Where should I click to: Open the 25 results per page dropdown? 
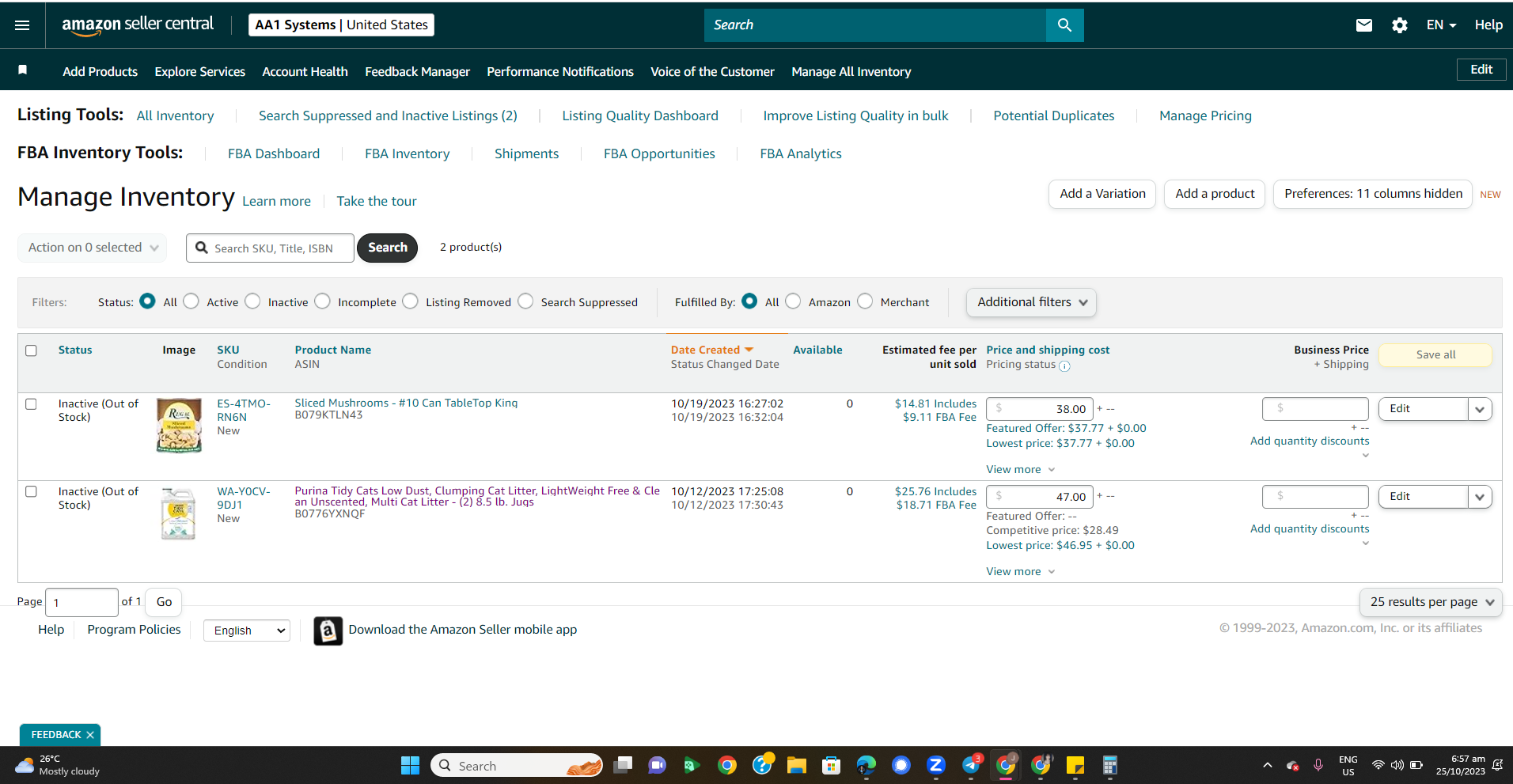coord(1431,602)
